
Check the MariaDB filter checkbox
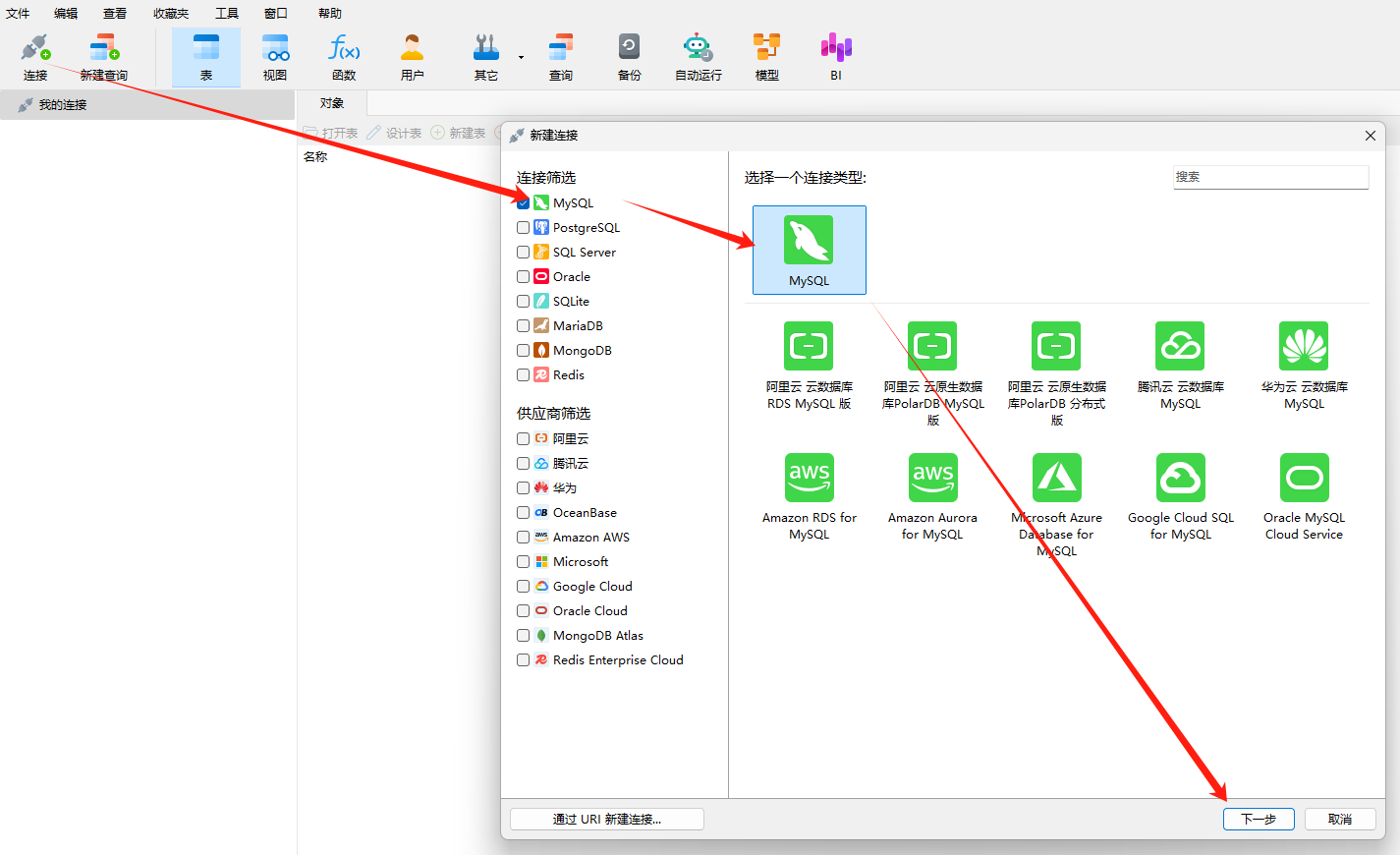[524, 326]
